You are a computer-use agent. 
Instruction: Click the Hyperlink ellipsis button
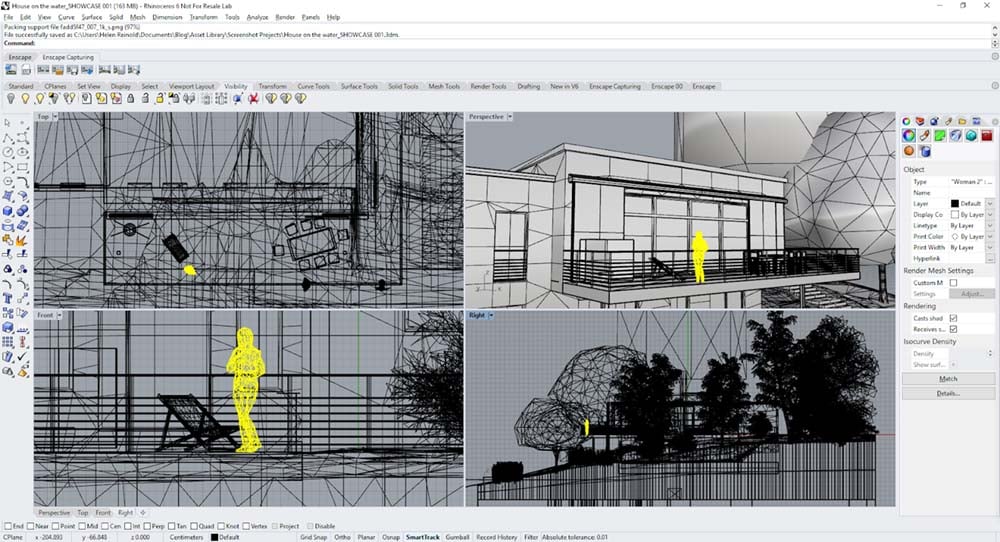[990, 259]
